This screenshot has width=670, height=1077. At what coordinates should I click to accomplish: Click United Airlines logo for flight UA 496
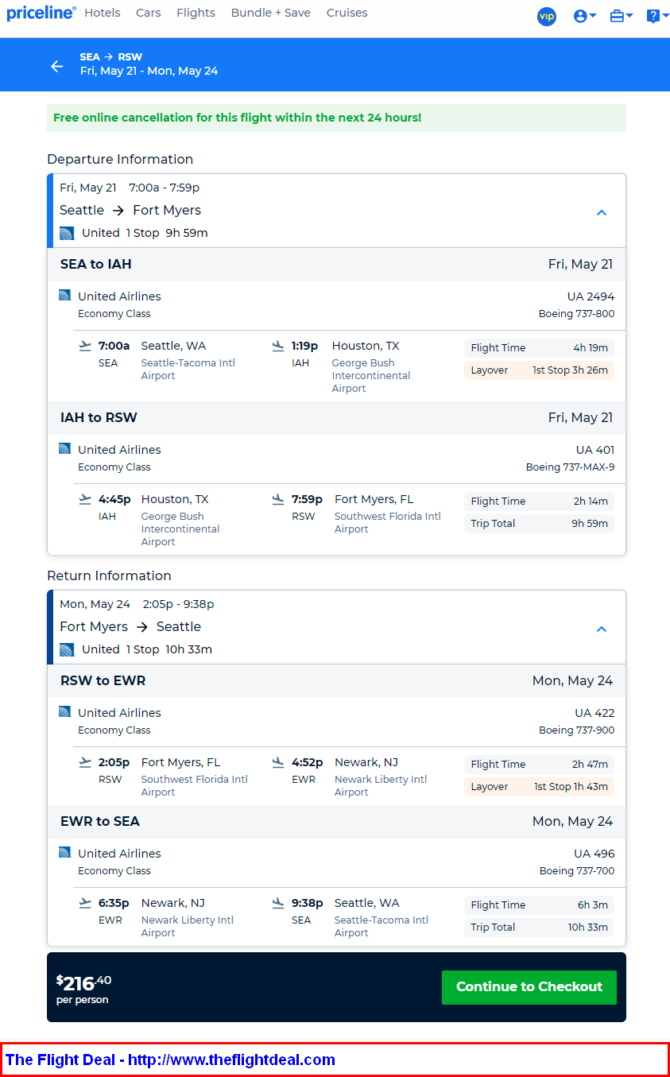point(65,852)
